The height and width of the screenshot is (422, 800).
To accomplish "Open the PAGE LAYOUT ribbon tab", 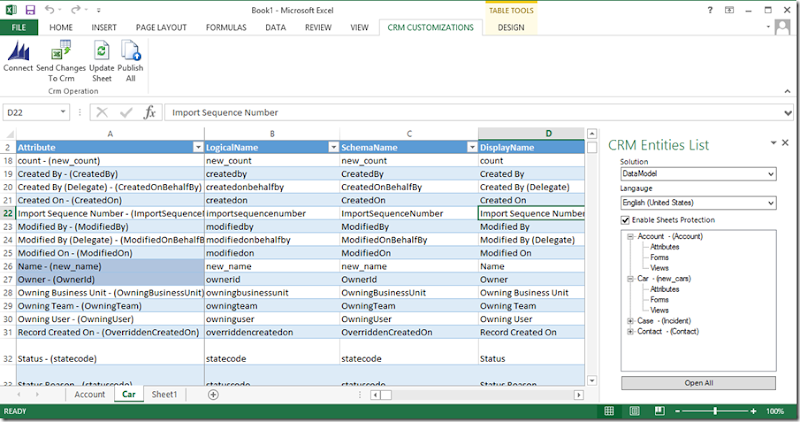I will point(159,27).
